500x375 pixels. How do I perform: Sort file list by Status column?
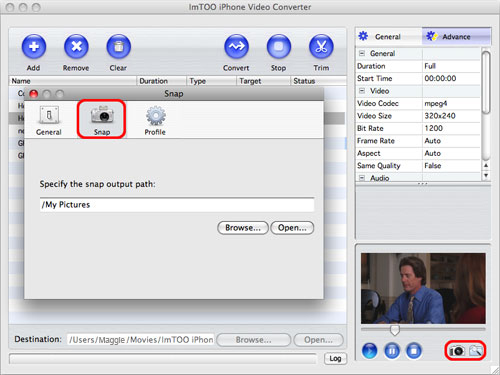318,81
